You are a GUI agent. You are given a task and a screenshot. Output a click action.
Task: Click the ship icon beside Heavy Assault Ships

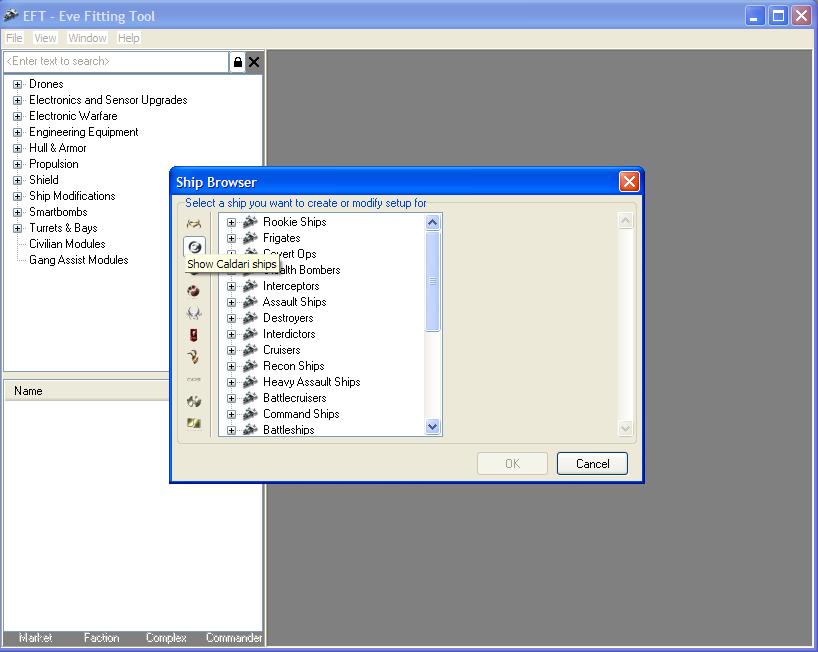click(250, 382)
